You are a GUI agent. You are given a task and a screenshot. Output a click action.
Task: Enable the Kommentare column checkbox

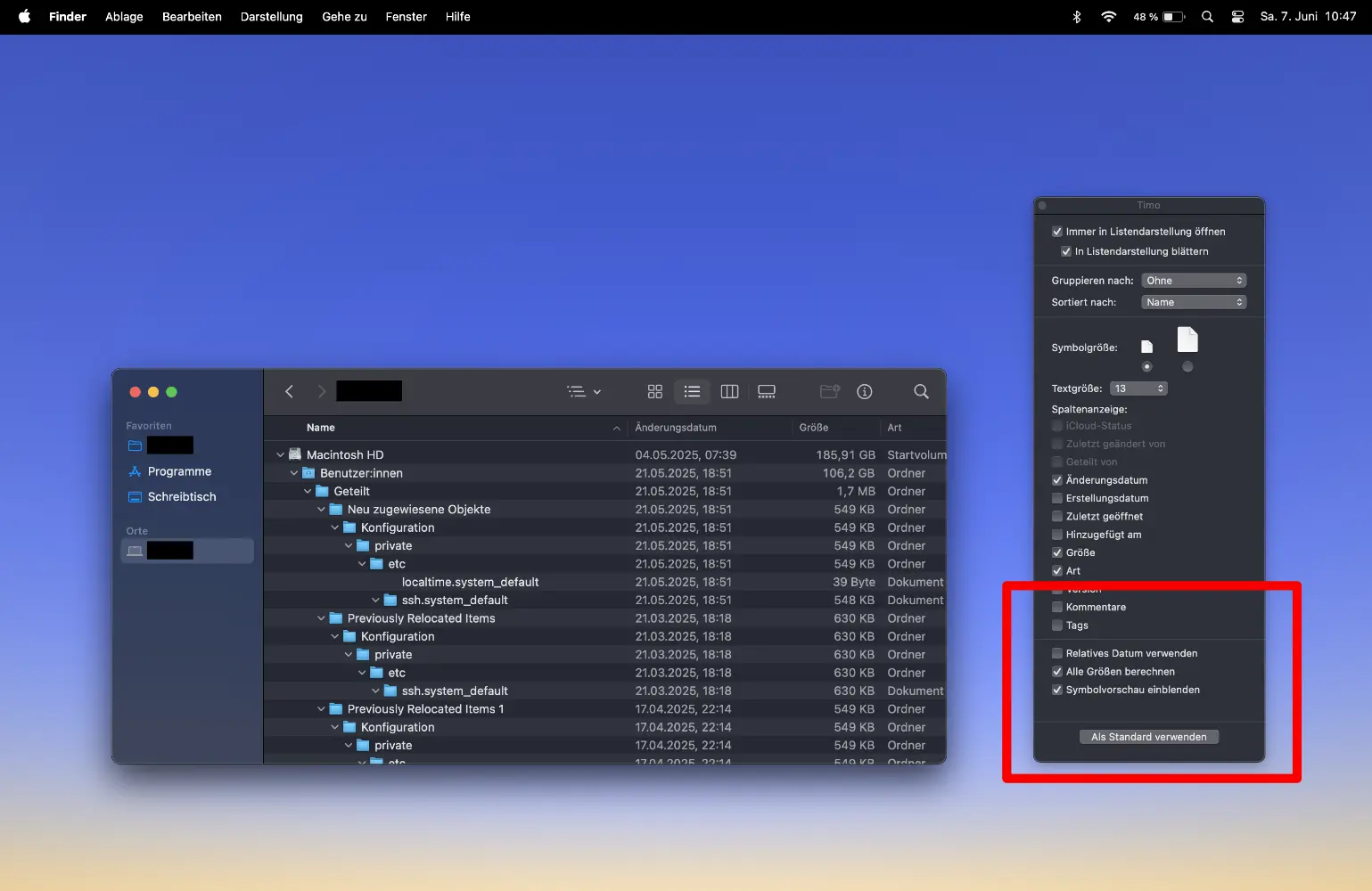[1057, 607]
